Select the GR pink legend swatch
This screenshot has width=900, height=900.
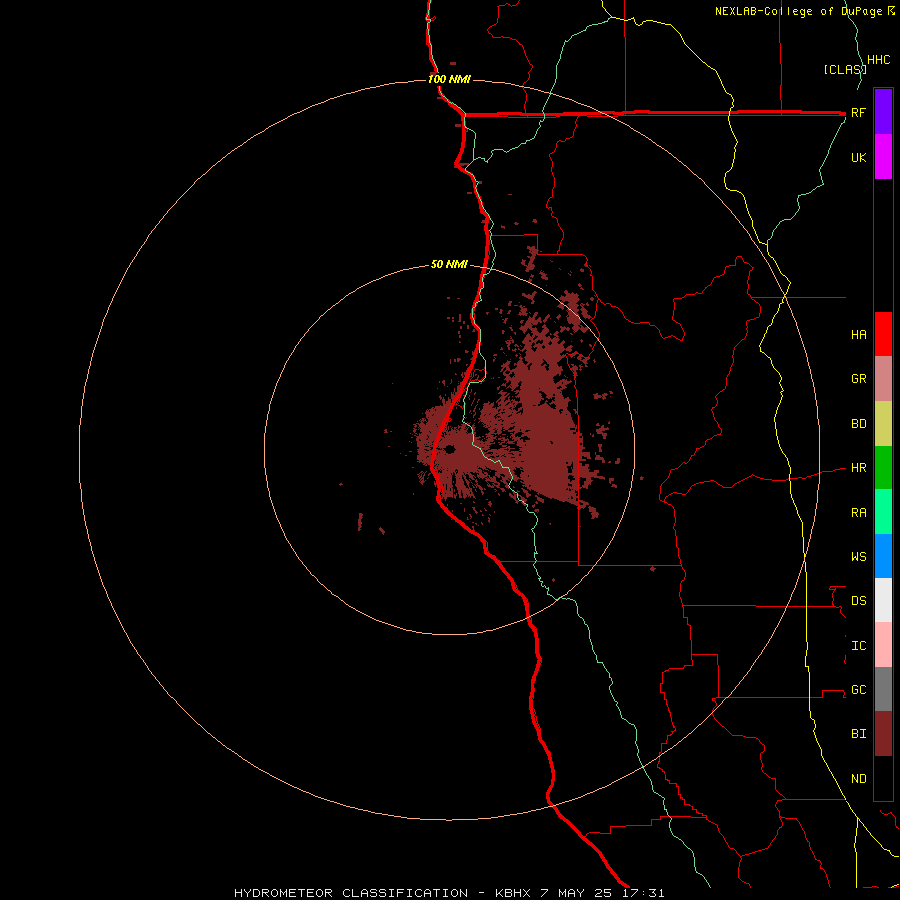883,379
